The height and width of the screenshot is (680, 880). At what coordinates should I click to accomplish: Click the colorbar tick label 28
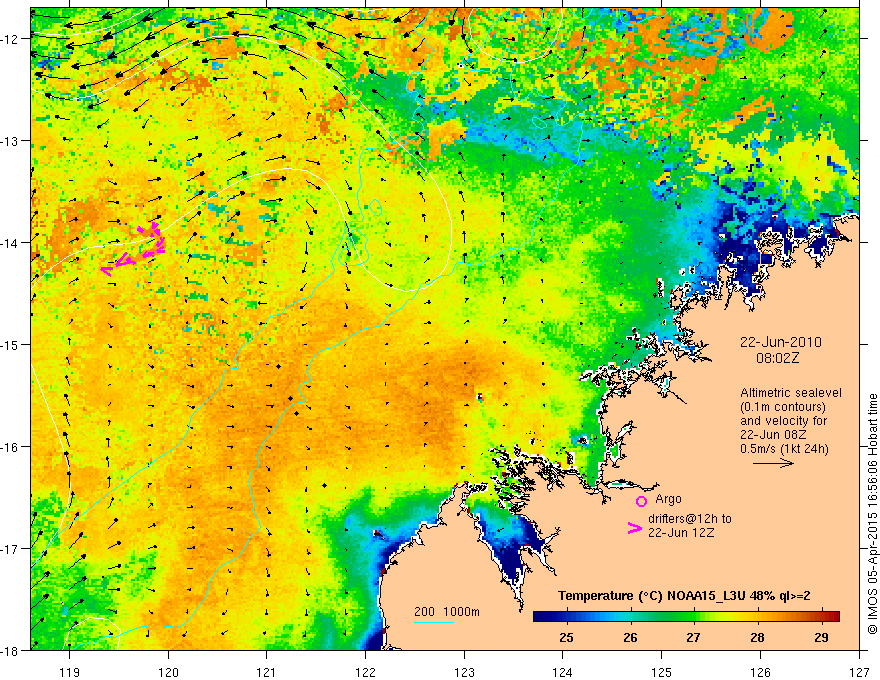pyautogui.click(x=758, y=637)
